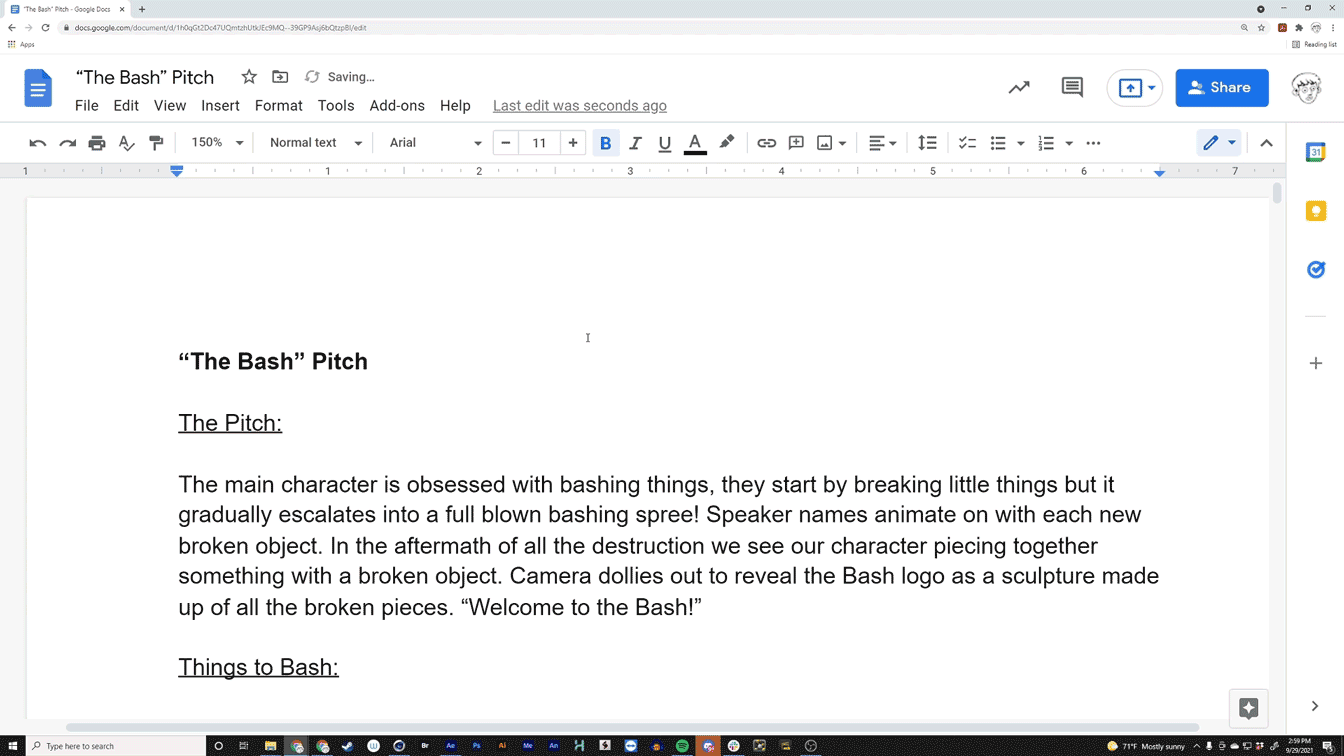Open the Insert menu
Screen dimensions: 1344x756
tap(220, 105)
